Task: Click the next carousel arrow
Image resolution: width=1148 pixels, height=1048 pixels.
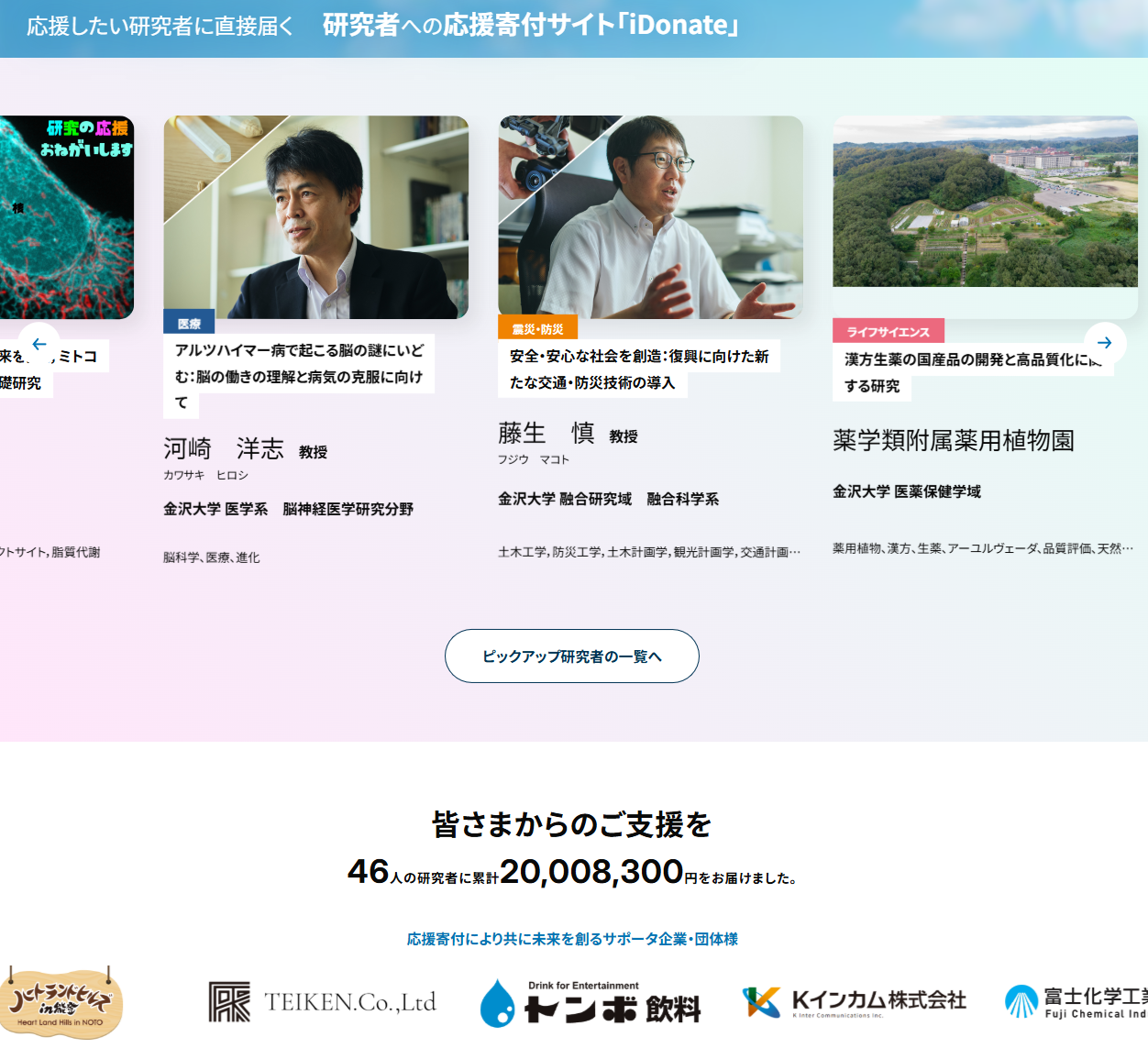Action: coord(1104,343)
